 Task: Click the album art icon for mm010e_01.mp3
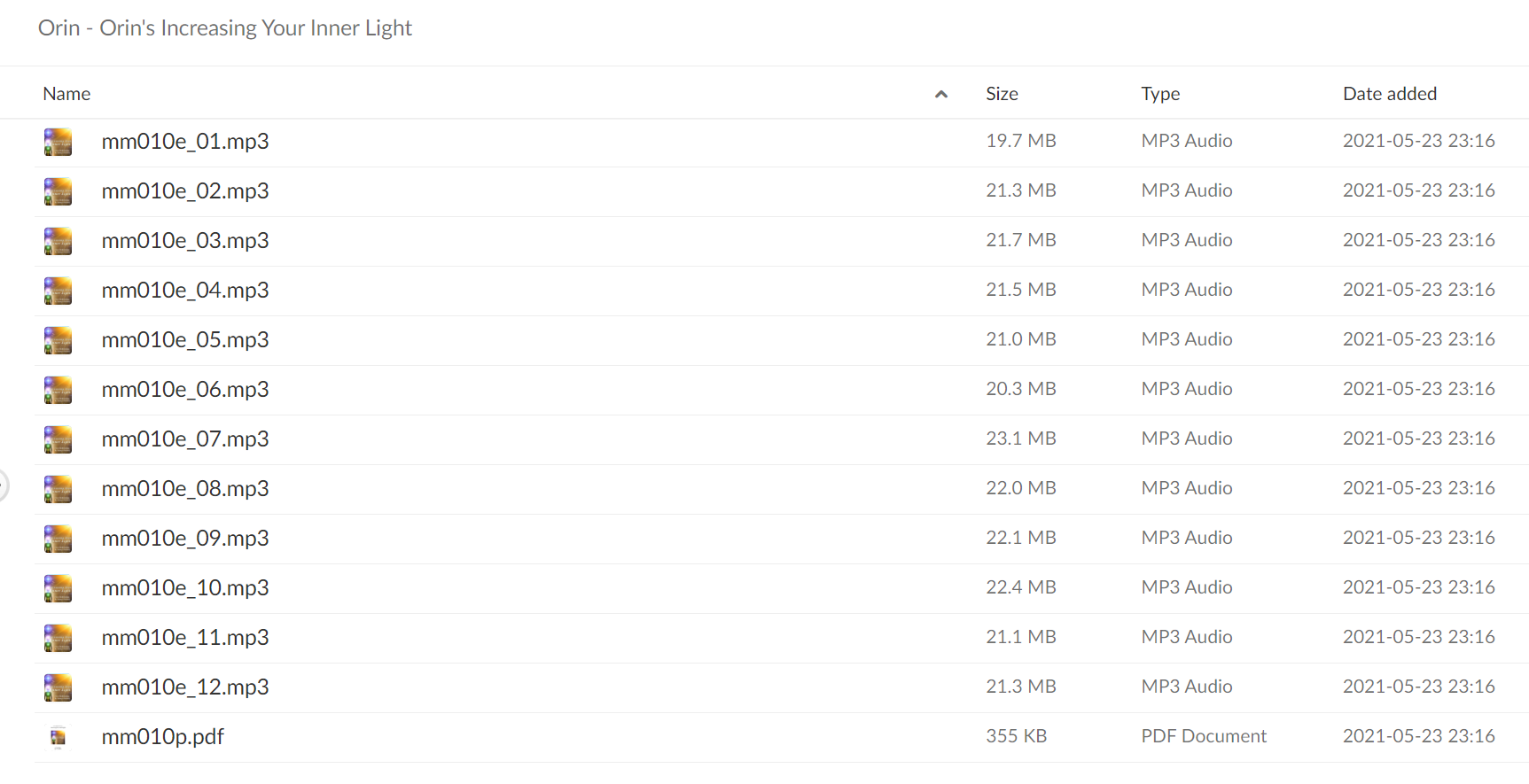[x=58, y=142]
